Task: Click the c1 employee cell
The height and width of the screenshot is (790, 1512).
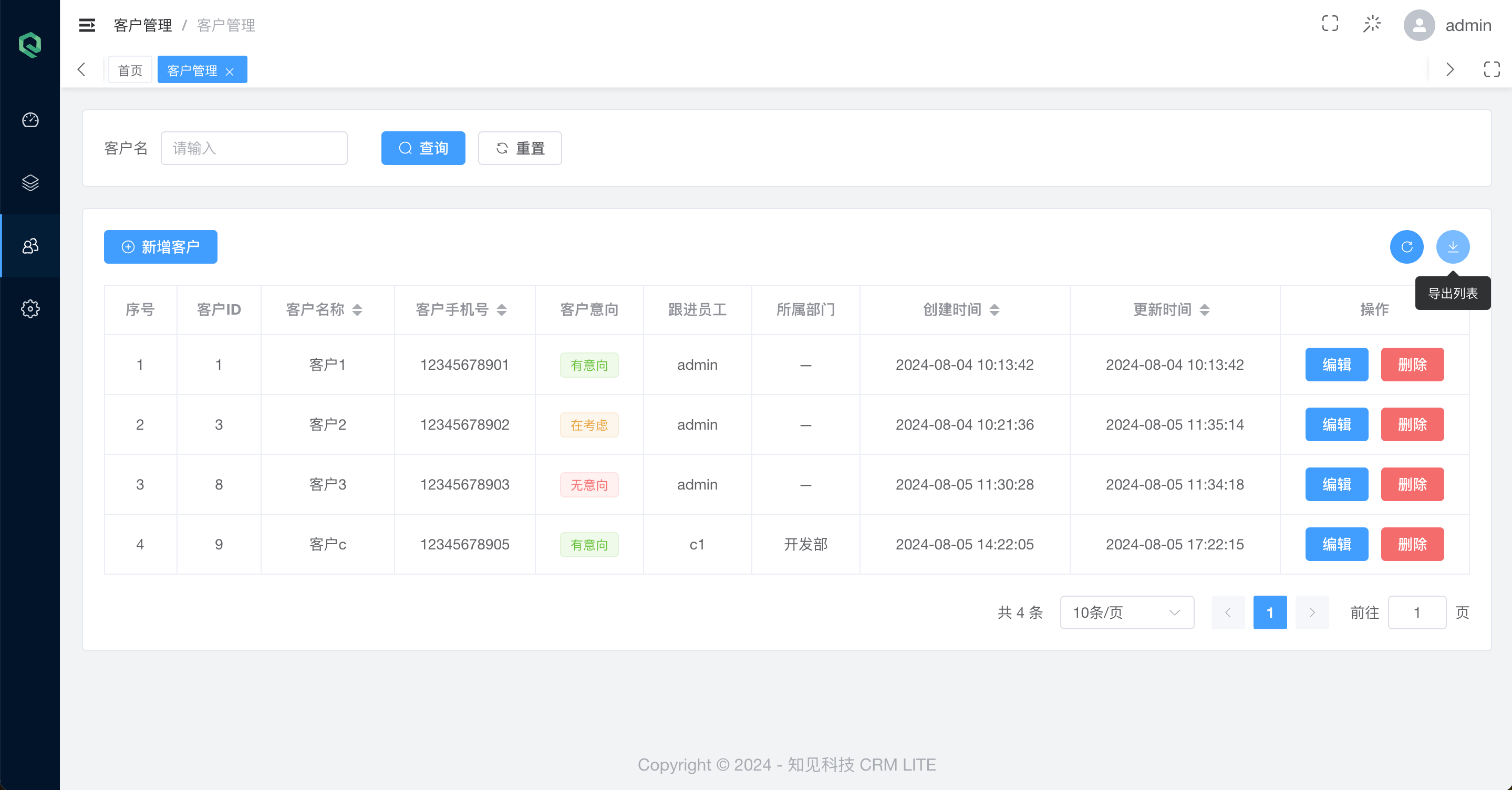Action: pyautogui.click(x=697, y=544)
